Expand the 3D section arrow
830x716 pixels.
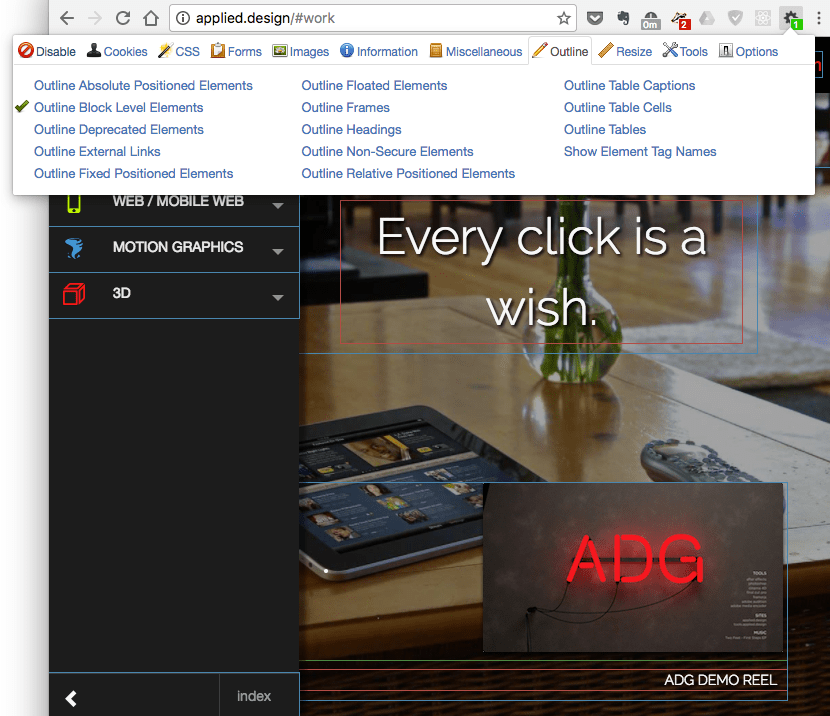coord(278,298)
